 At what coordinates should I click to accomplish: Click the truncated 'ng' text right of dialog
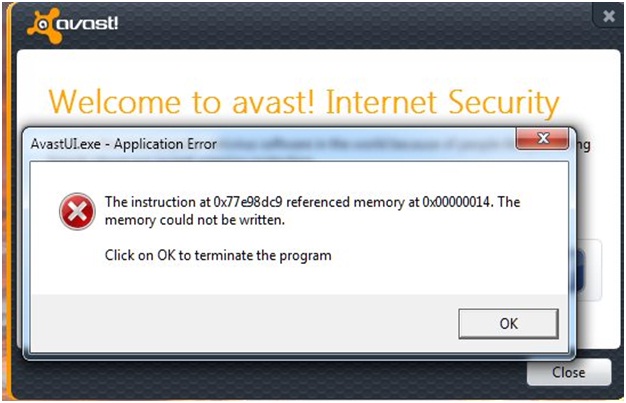582,145
